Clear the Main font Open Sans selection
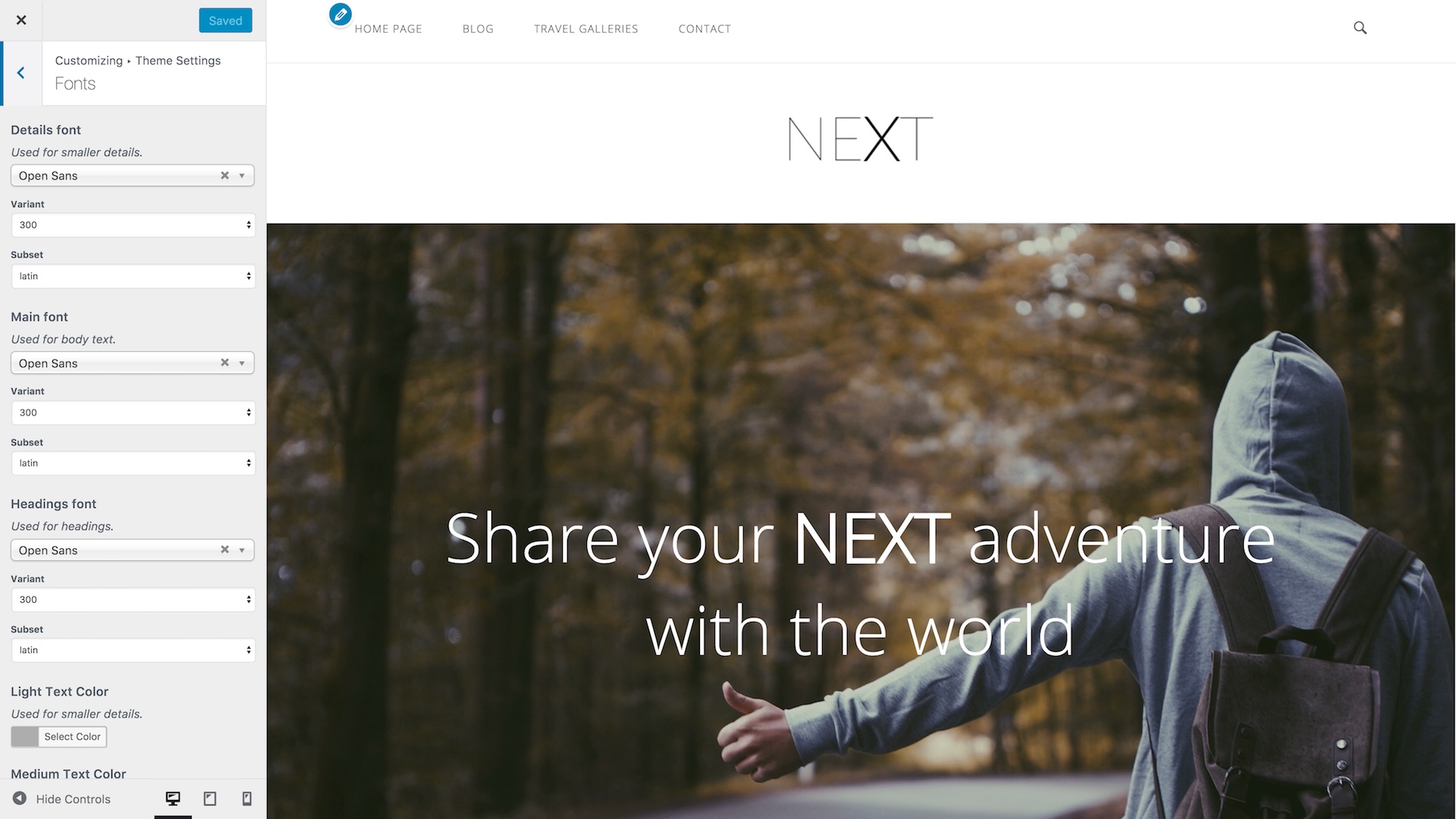Image resolution: width=1456 pixels, height=819 pixels. 224,362
